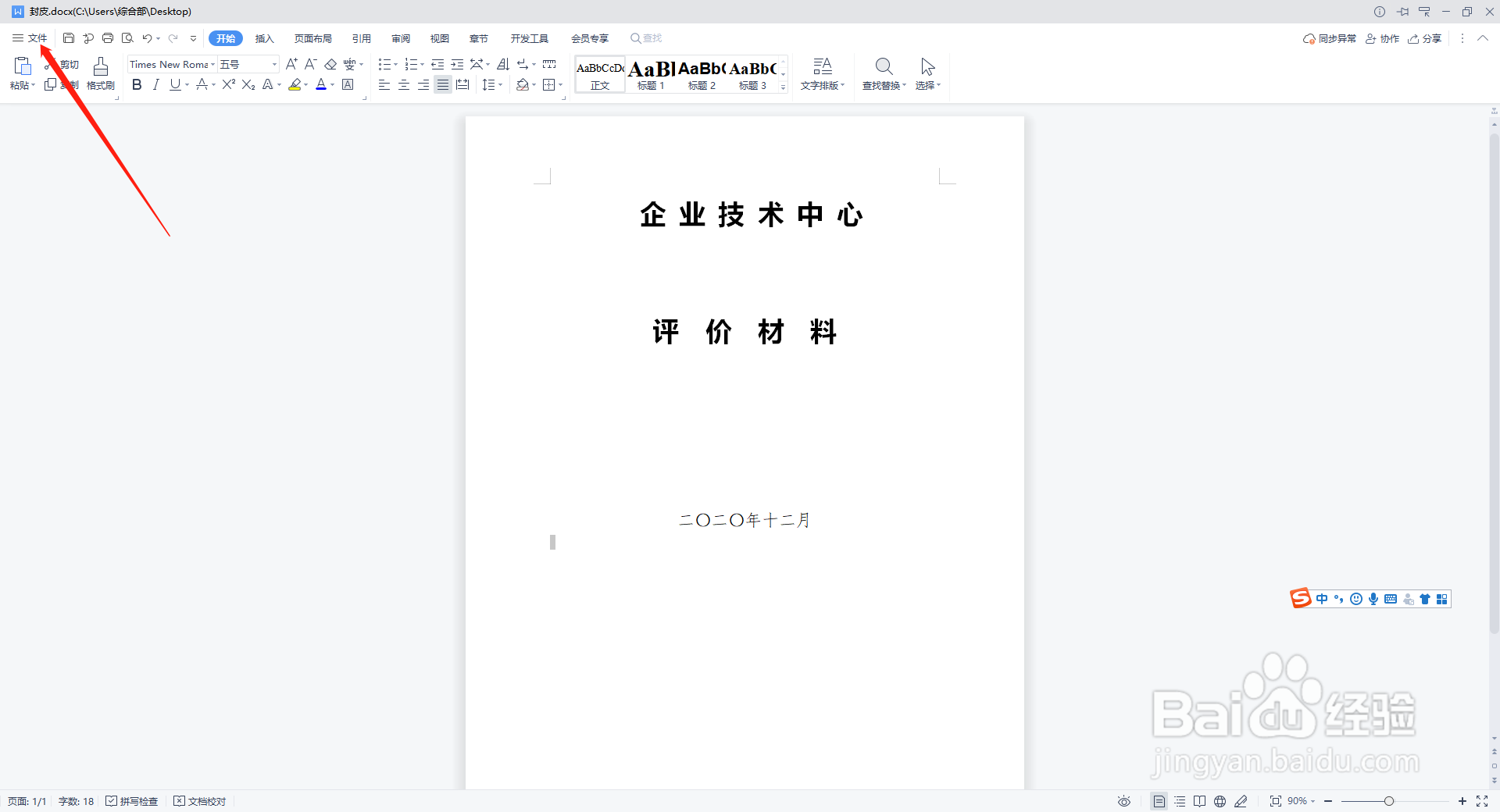Apply Subscript formatting
The image size is (1500, 812).
pyautogui.click(x=248, y=84)
